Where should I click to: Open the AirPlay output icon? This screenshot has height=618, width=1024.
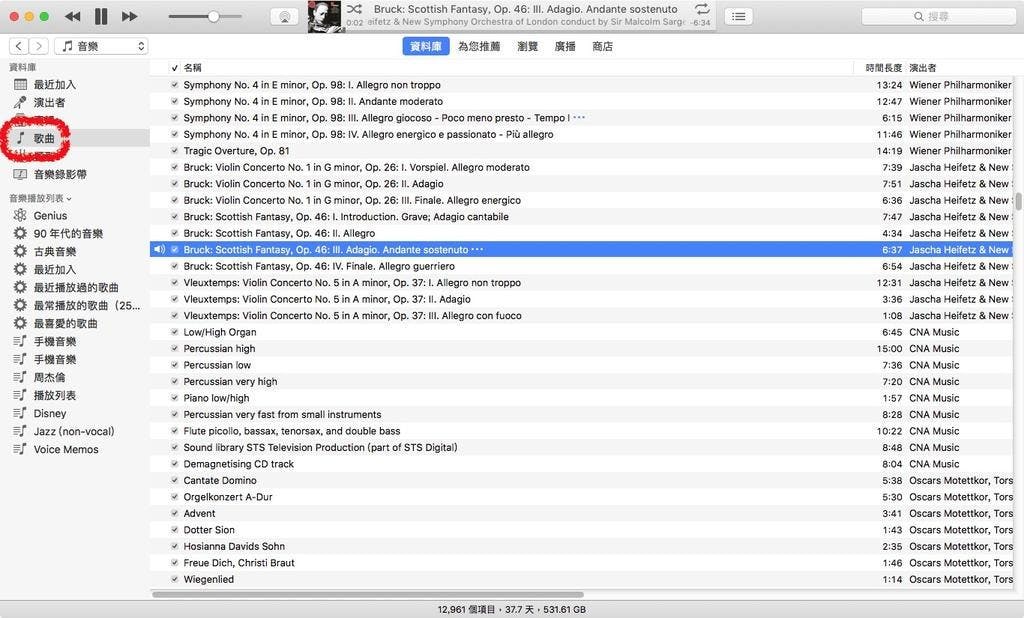click(284, 17)
